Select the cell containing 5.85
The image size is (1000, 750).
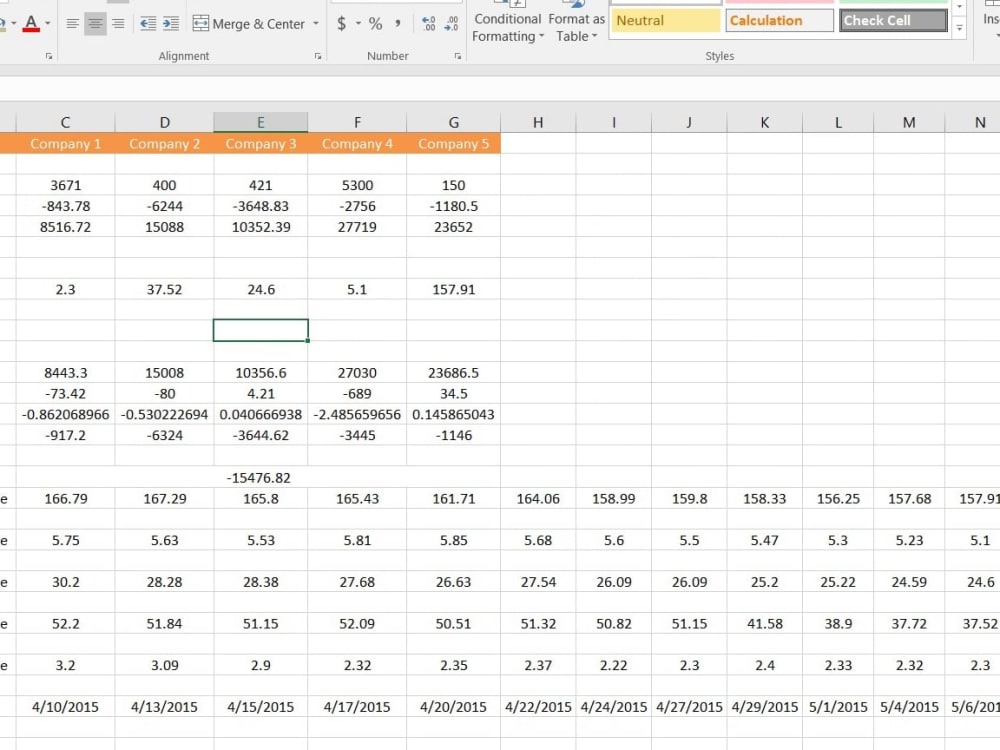coord(453,540)
